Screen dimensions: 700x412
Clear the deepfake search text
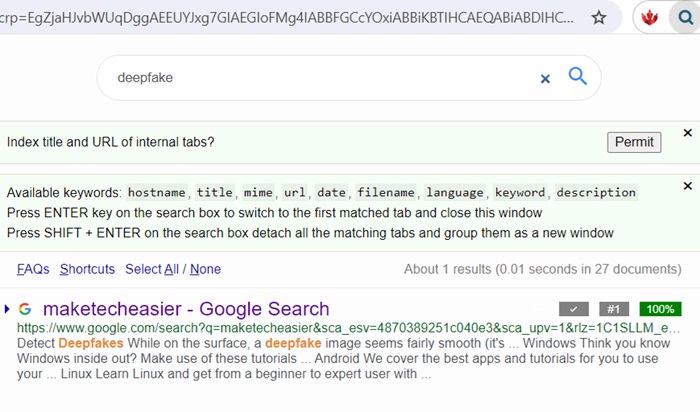point(545,79)
